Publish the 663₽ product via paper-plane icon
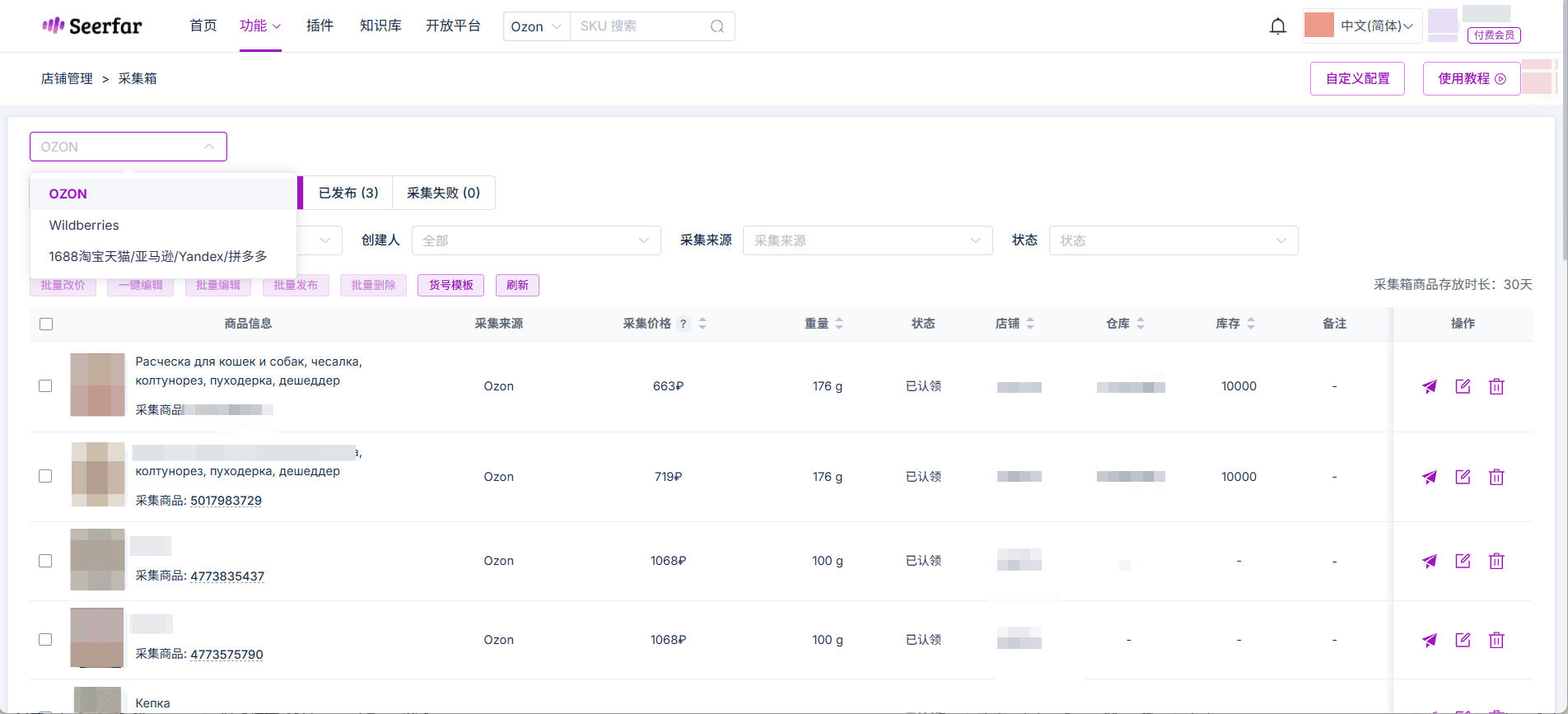Screen dimensions: 1568x714 click(1430, 386)
